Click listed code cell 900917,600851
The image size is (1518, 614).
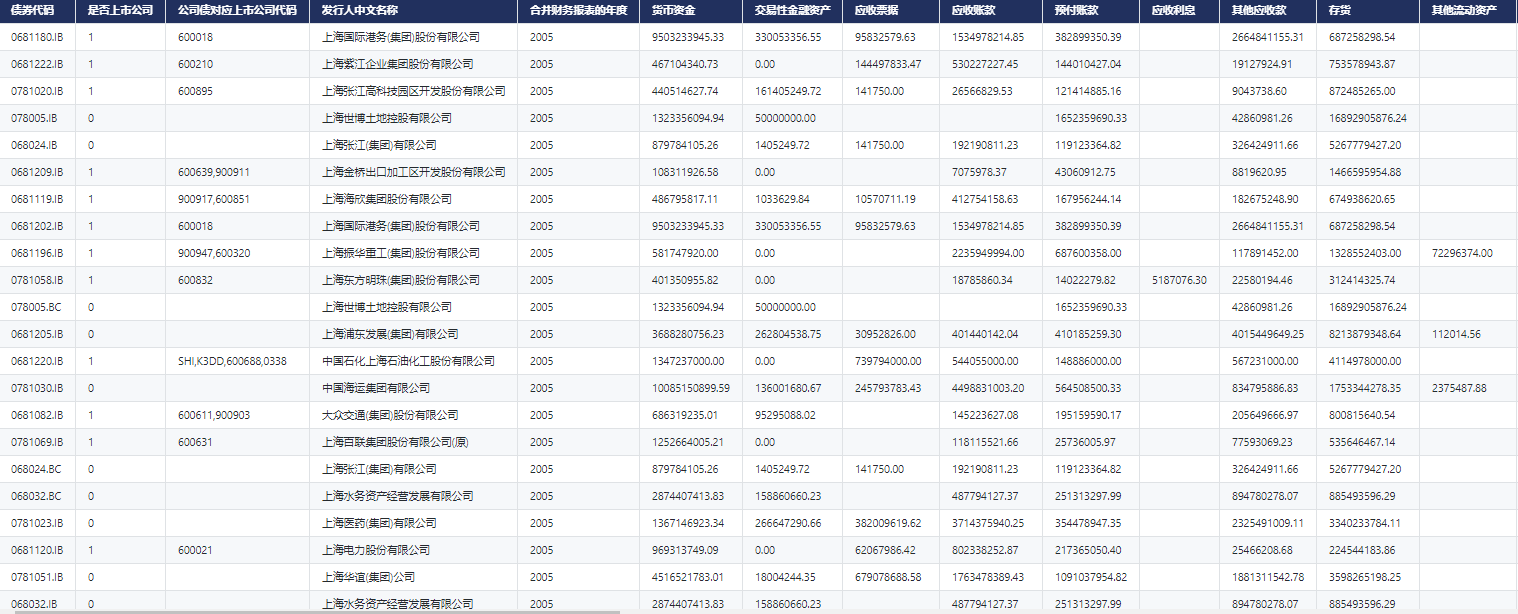[x=214, y=199]
